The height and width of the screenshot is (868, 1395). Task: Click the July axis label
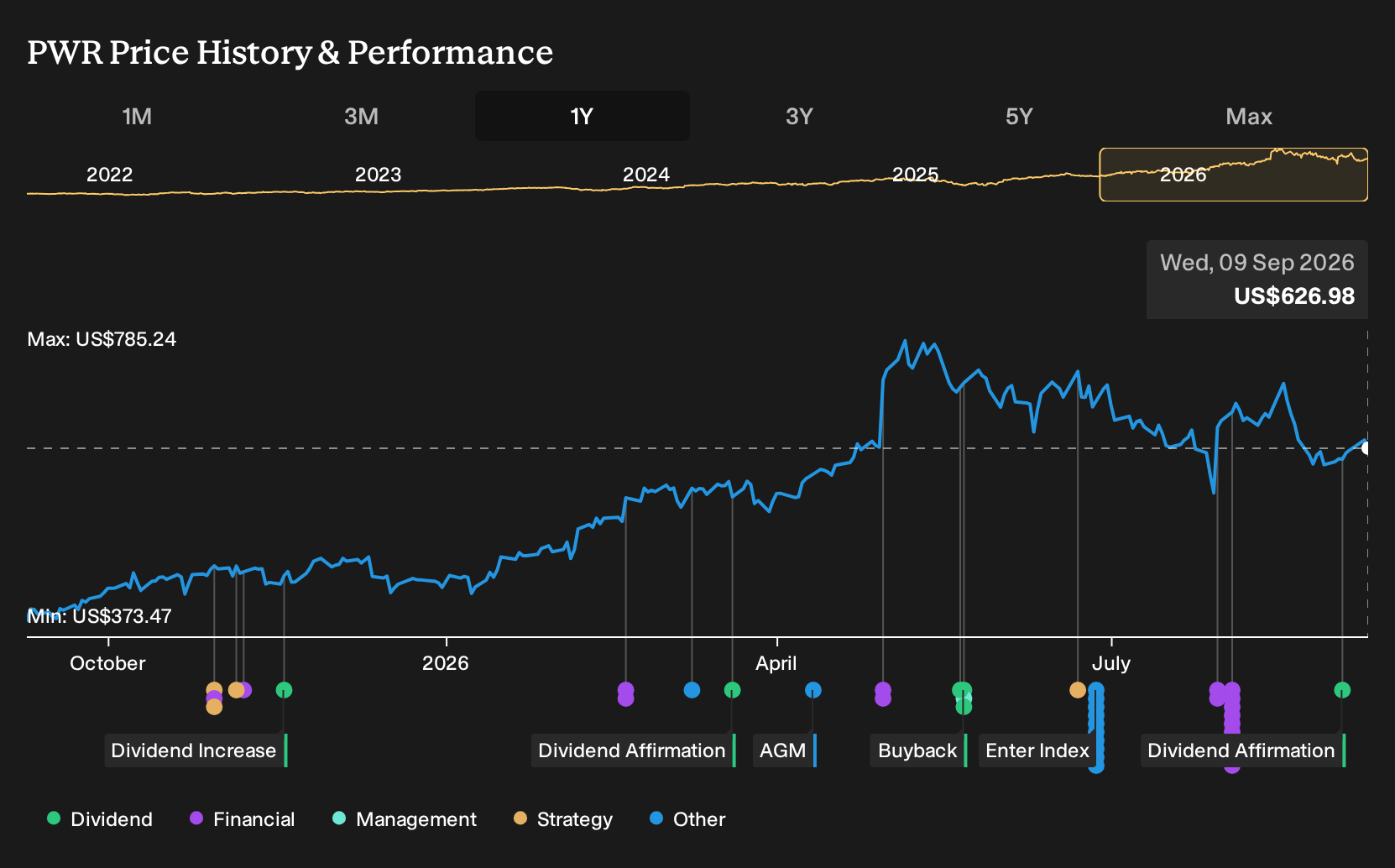coord(1111,663)
